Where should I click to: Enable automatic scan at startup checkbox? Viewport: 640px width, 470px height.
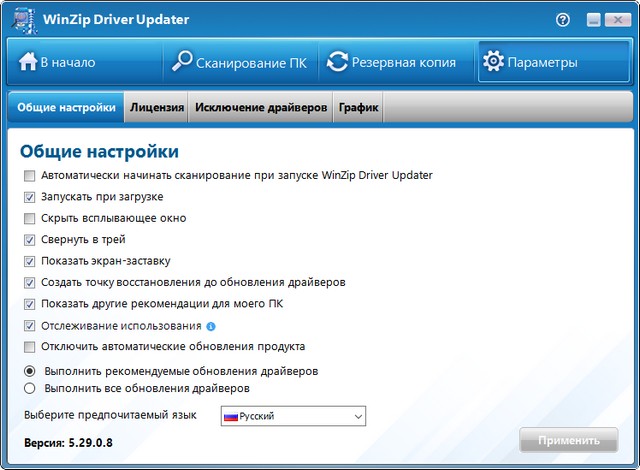click(x=29, y=176)
